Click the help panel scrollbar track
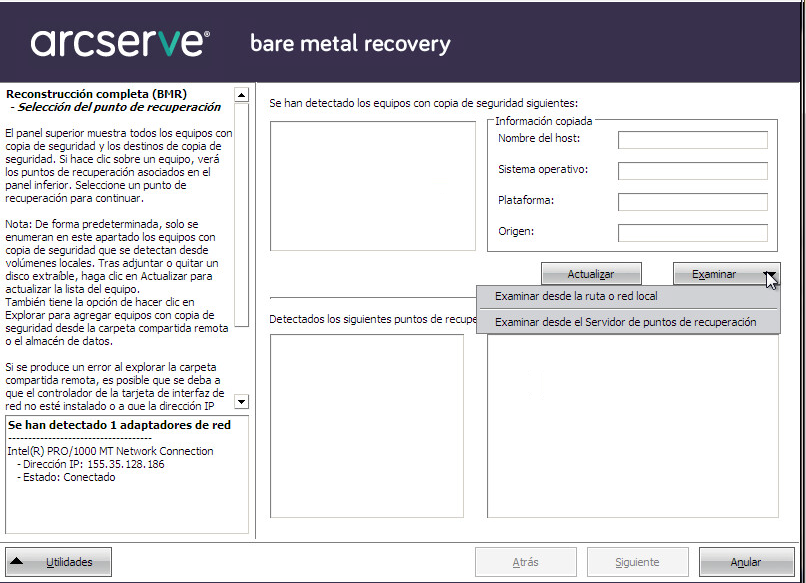 (x=241, y=250)
